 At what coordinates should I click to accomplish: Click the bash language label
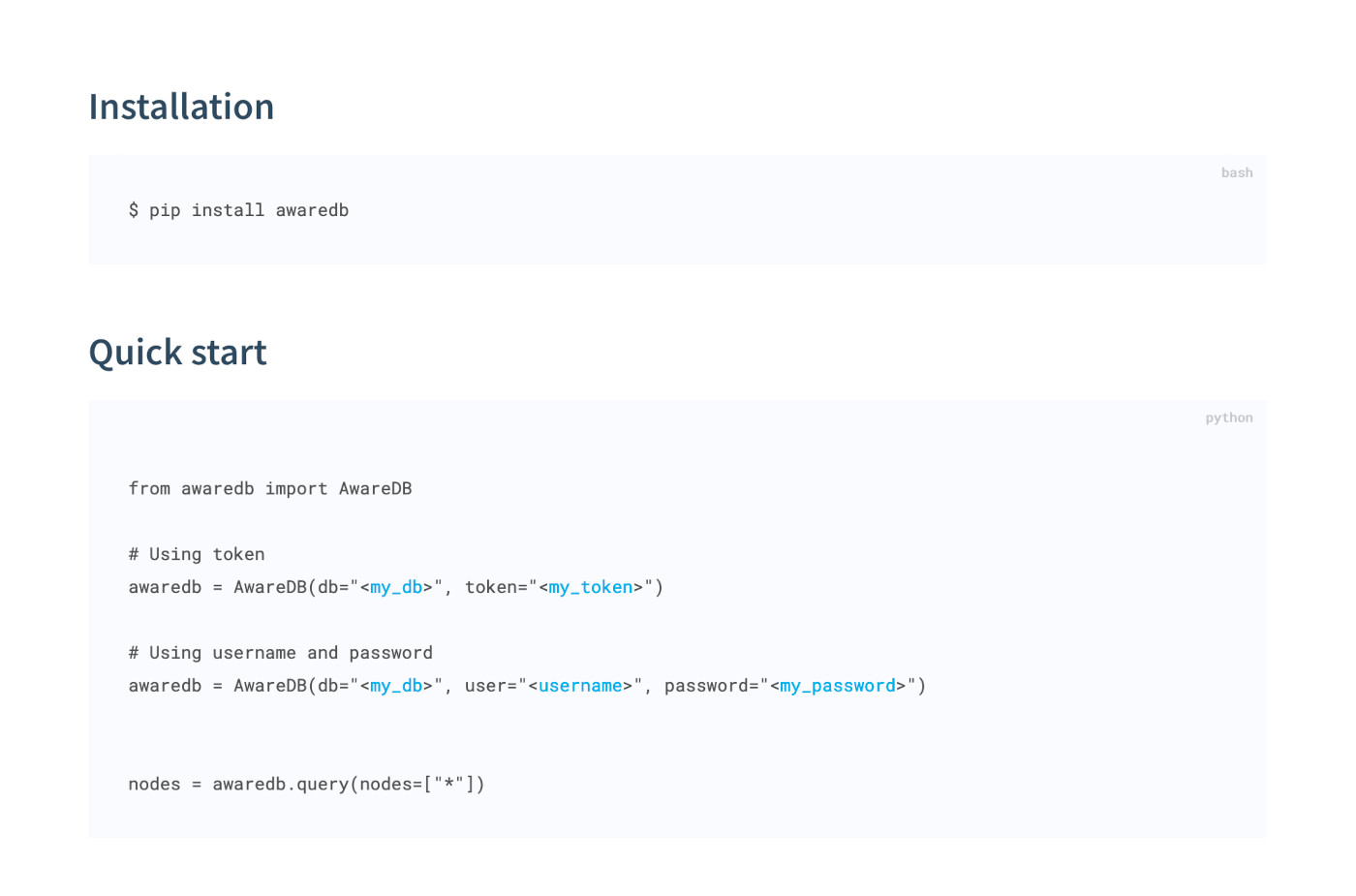[x=1237, y=172]
